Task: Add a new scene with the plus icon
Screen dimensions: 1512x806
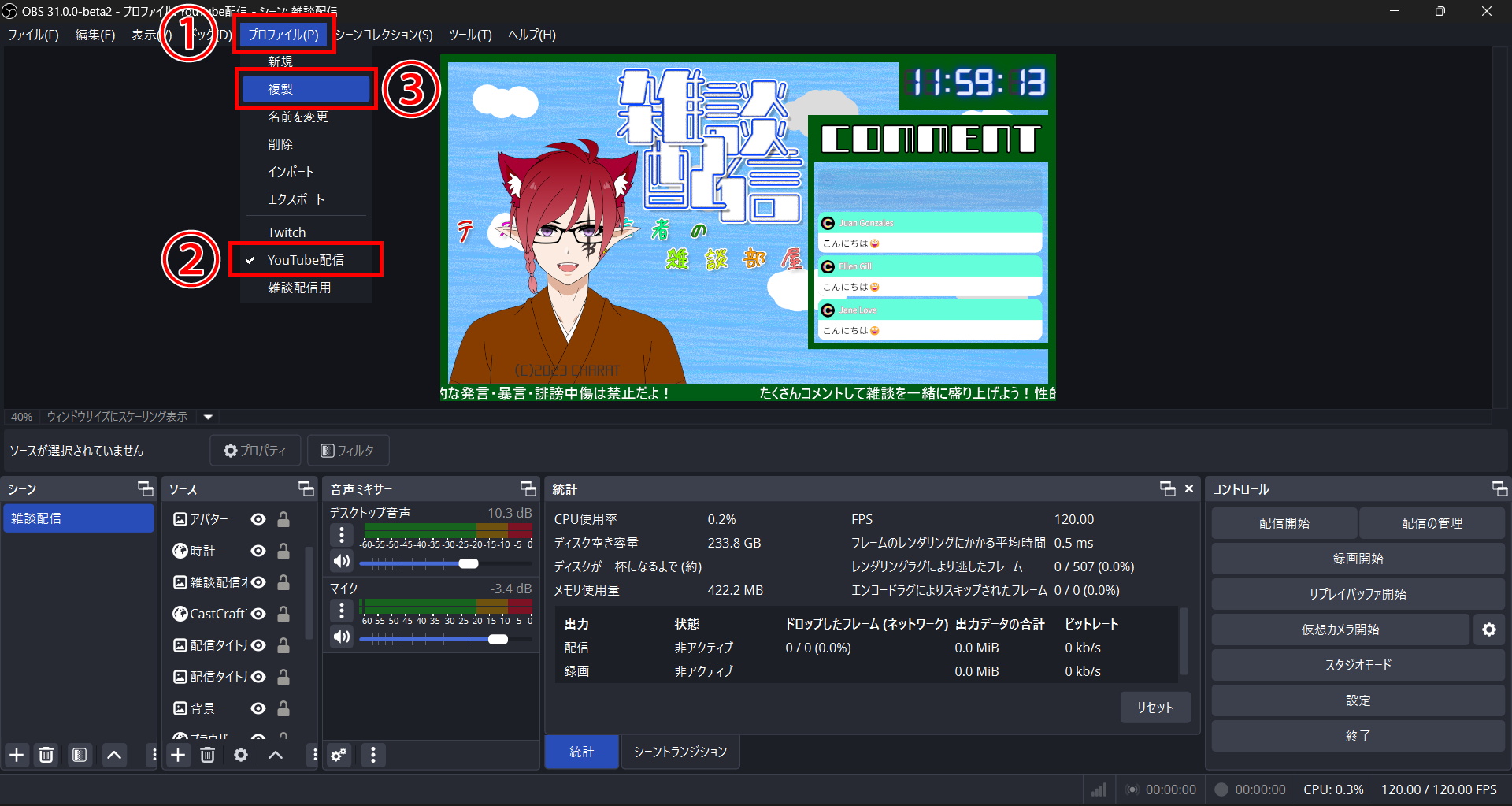Action: 17,755
